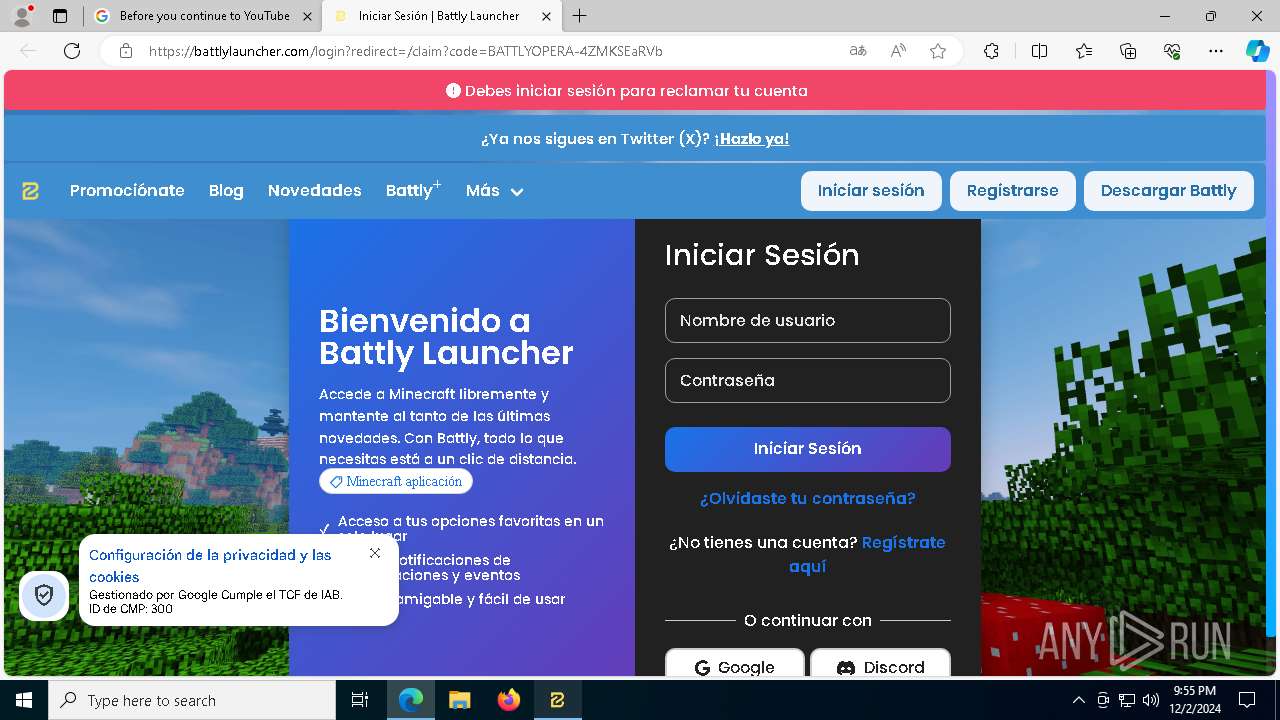
Task: Close the Battly Launcher tab
Action: tap(546, 16)
